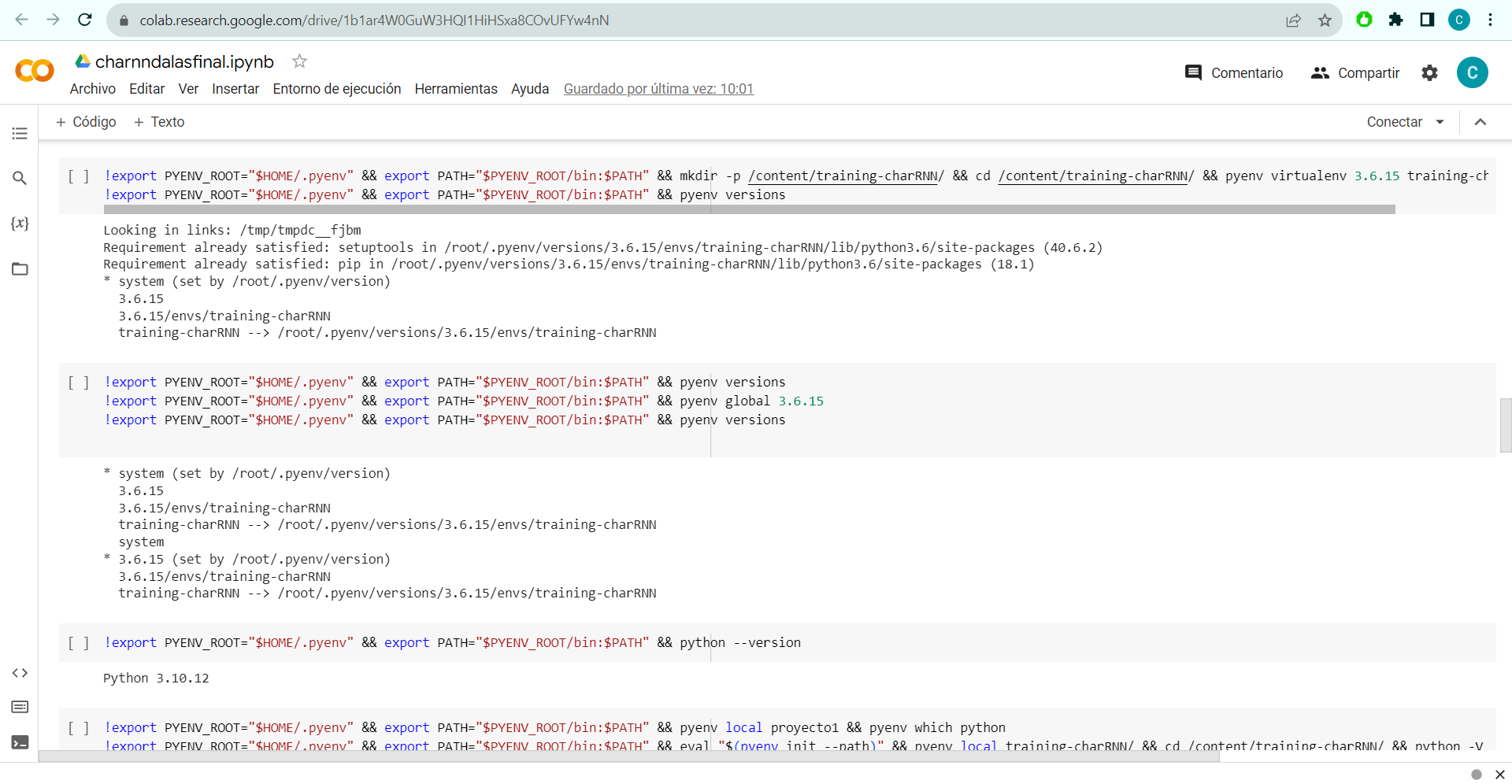Click the output text Python 3.10.12
1512x784 pixels.
click(156, 679)
